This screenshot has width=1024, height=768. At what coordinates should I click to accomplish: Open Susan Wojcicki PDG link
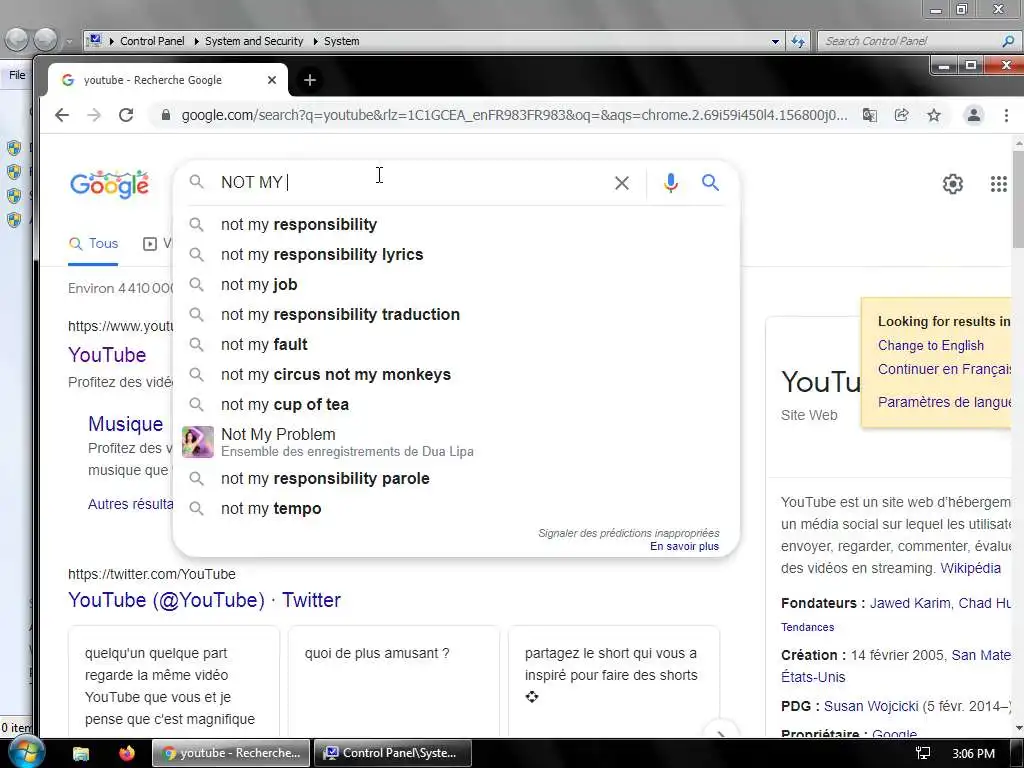coord(871,706)
